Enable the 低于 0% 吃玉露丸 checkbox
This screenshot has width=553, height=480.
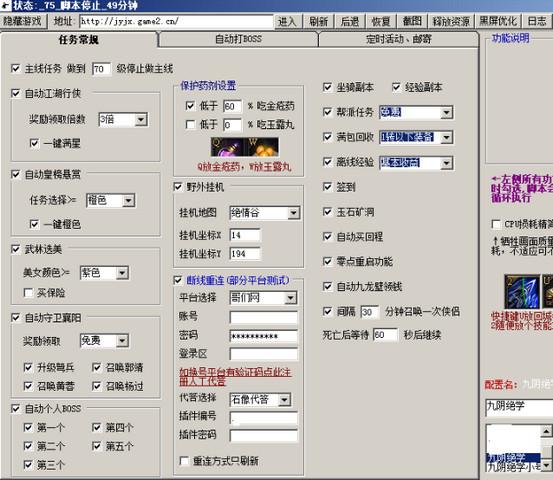(x=190, y=124)
